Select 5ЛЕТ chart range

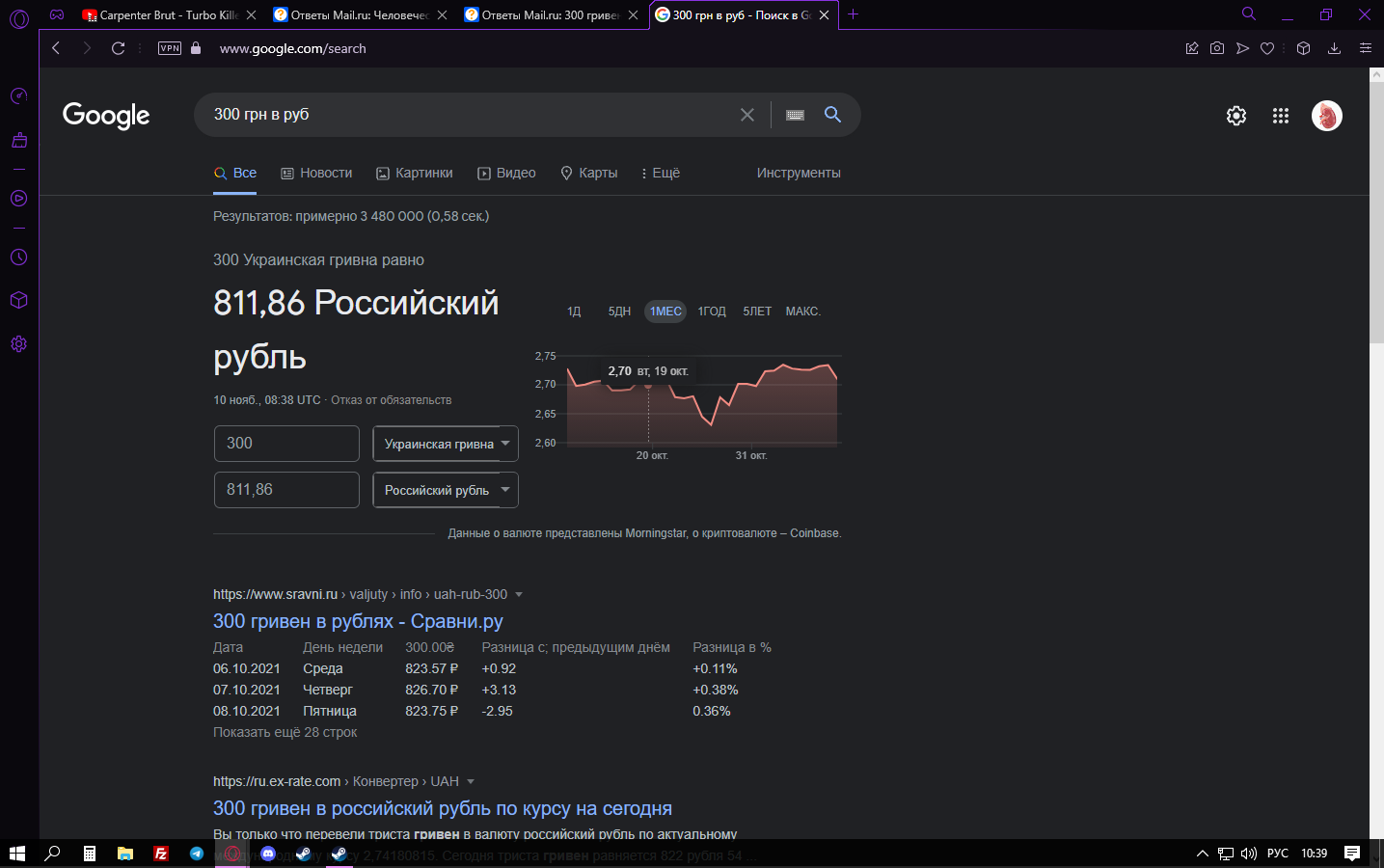pyautogui.click(x=757, y=312)
